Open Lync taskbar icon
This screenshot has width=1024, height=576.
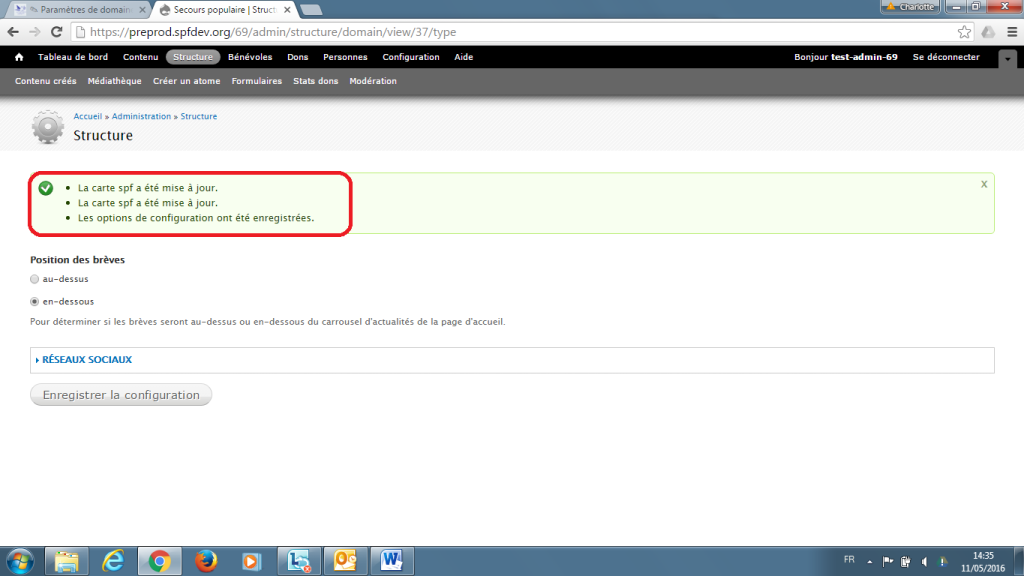[299, 561]
